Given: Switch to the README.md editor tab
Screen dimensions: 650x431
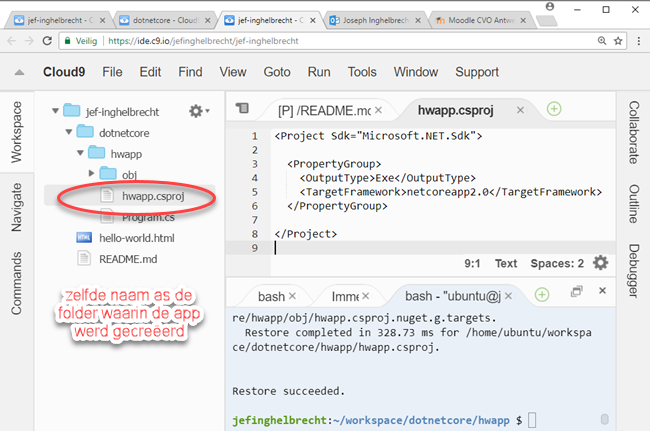Looking at the screenshot, I should [323, 110].
